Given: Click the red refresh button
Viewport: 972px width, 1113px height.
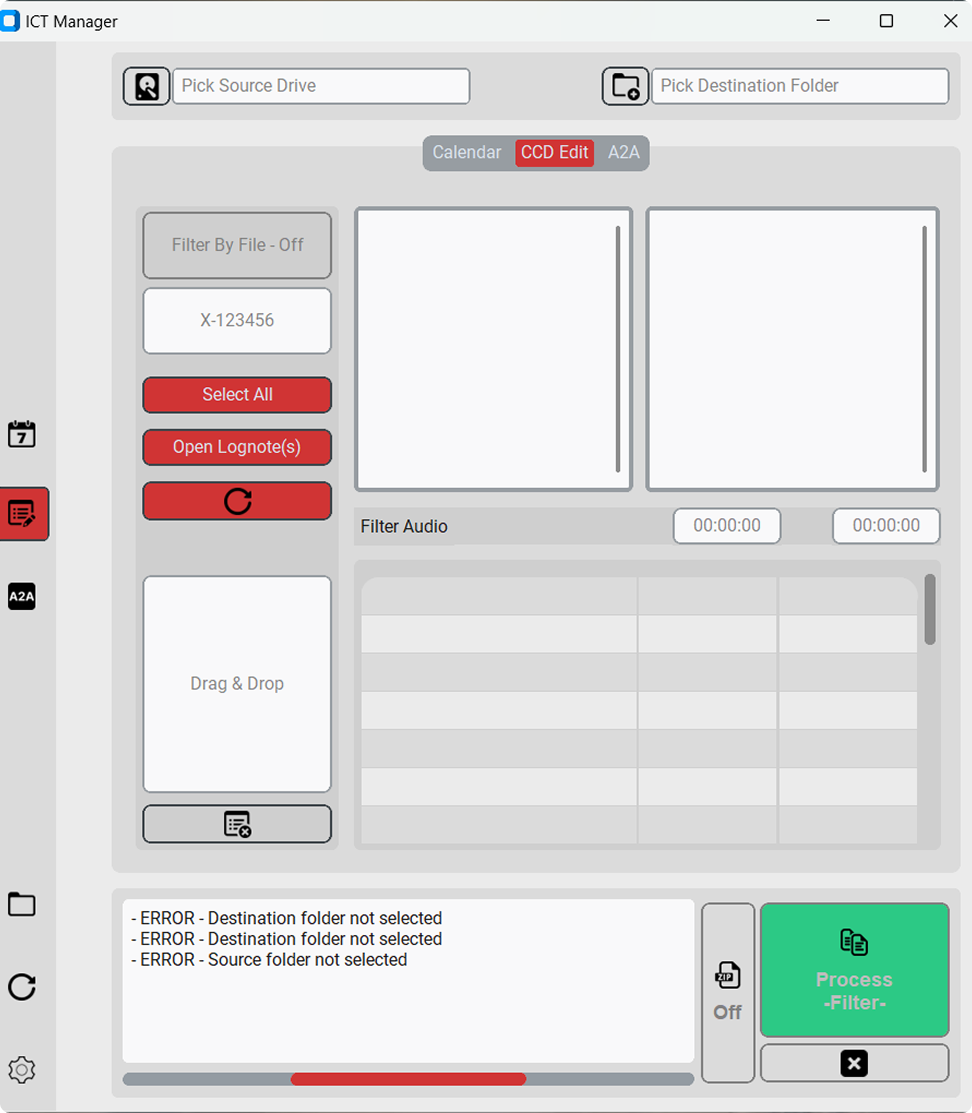Looking at the screenshot, I should (x=237, y=500).
